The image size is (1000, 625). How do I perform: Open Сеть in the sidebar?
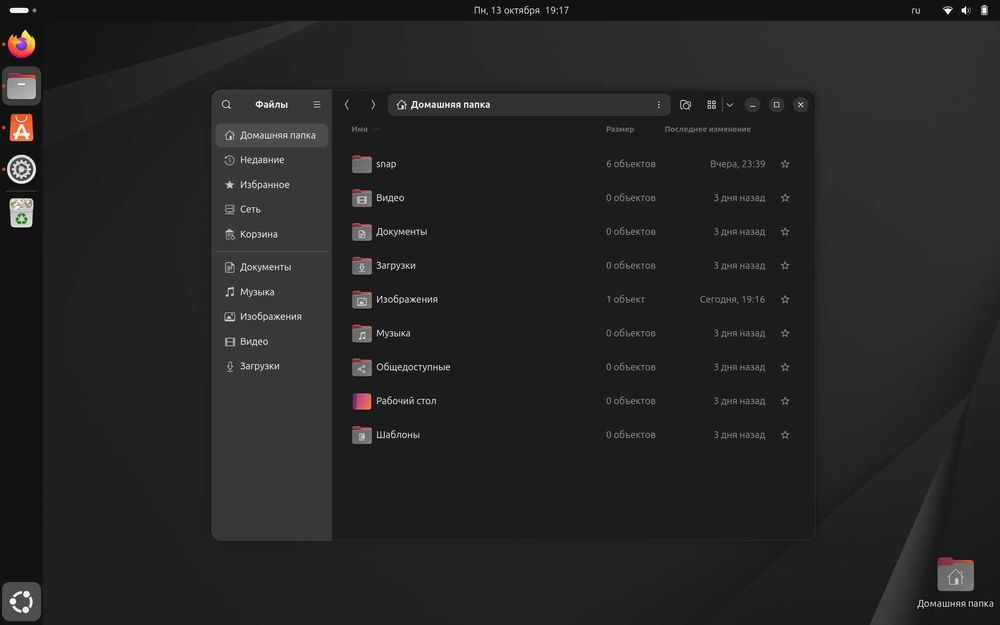(272, 209)
